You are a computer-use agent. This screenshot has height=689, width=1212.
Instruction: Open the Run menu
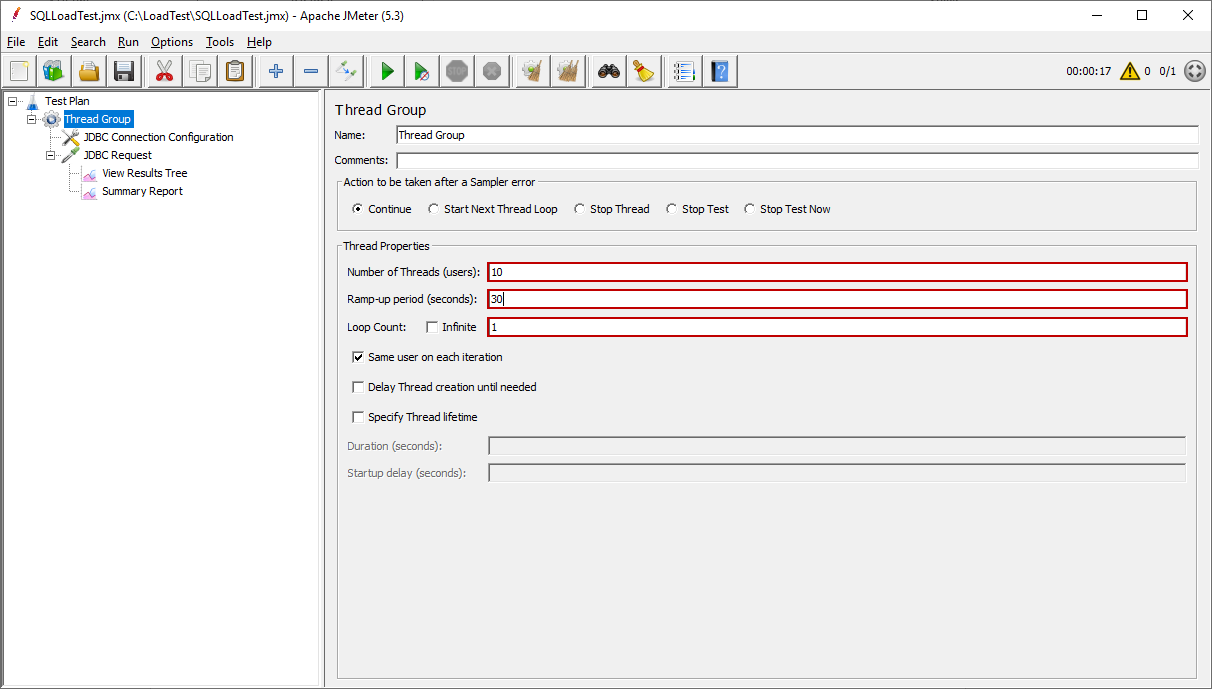(128, 42)
